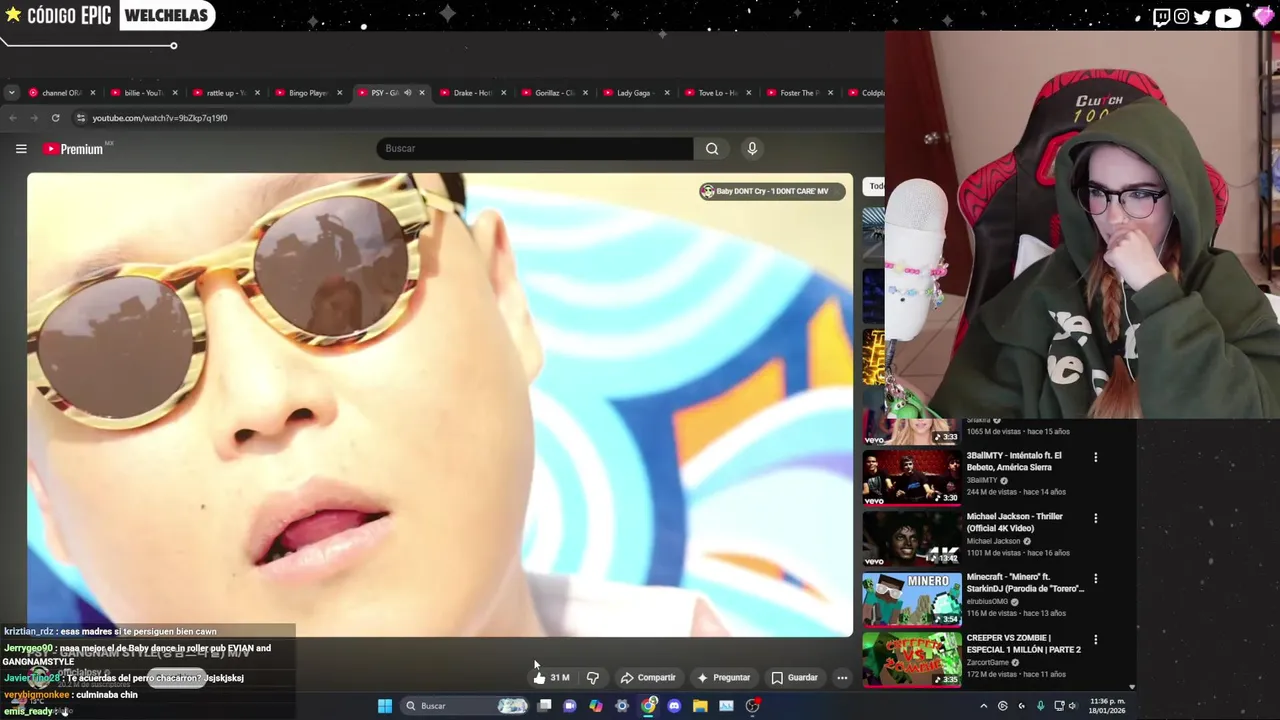The image size is (1280, 720).
Task: Open more actions ellipsis beside Guardar
Action: (x=842, y=678)
